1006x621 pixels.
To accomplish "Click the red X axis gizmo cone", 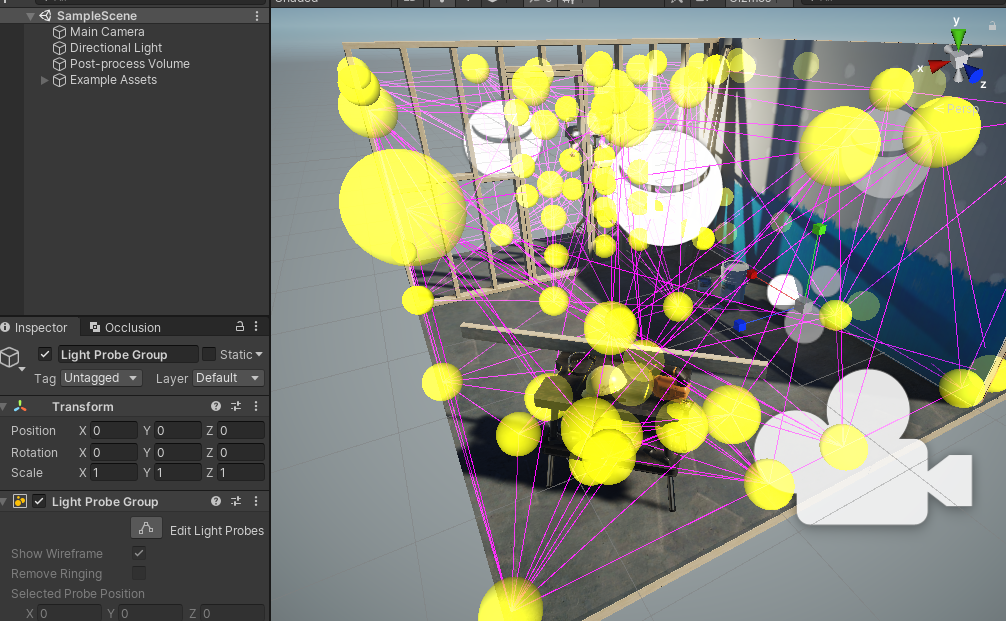I will click(938, 65).
